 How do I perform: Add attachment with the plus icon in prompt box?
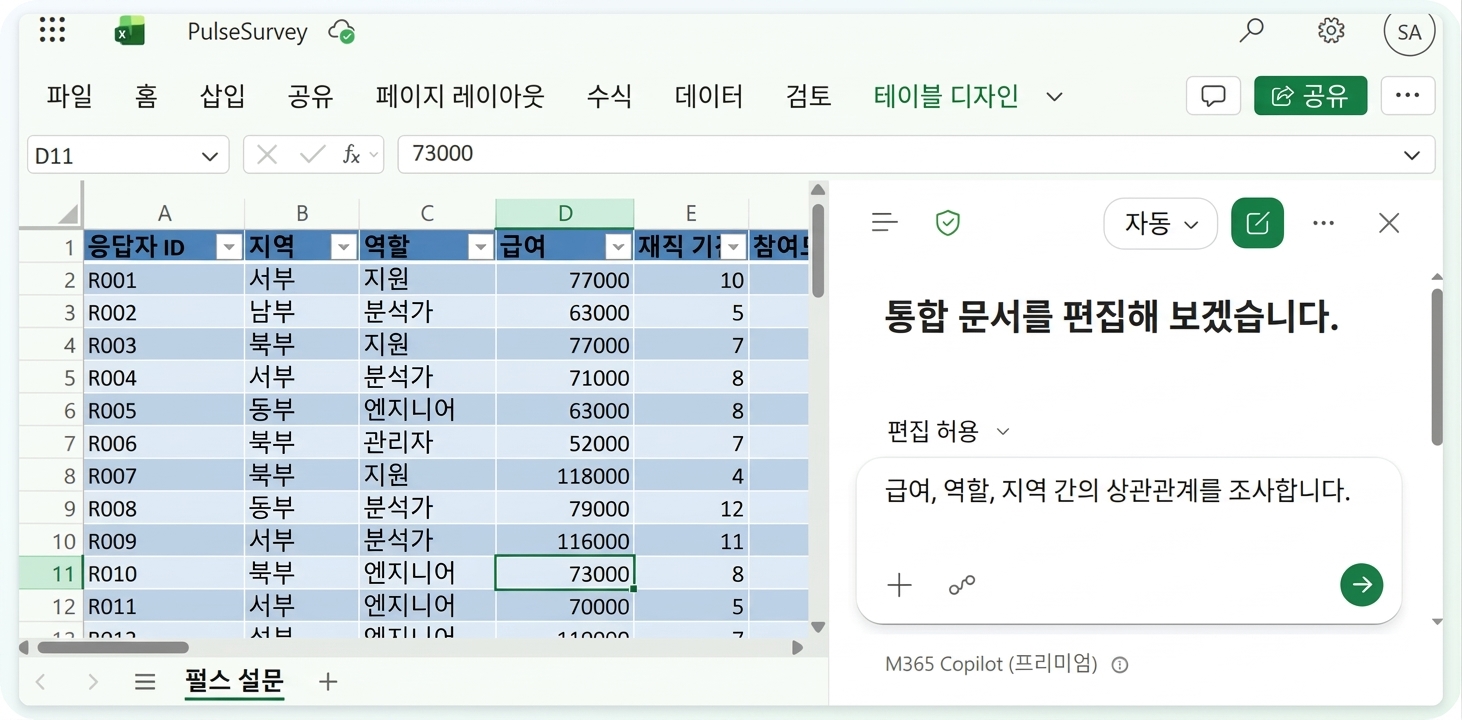[900, 585]
